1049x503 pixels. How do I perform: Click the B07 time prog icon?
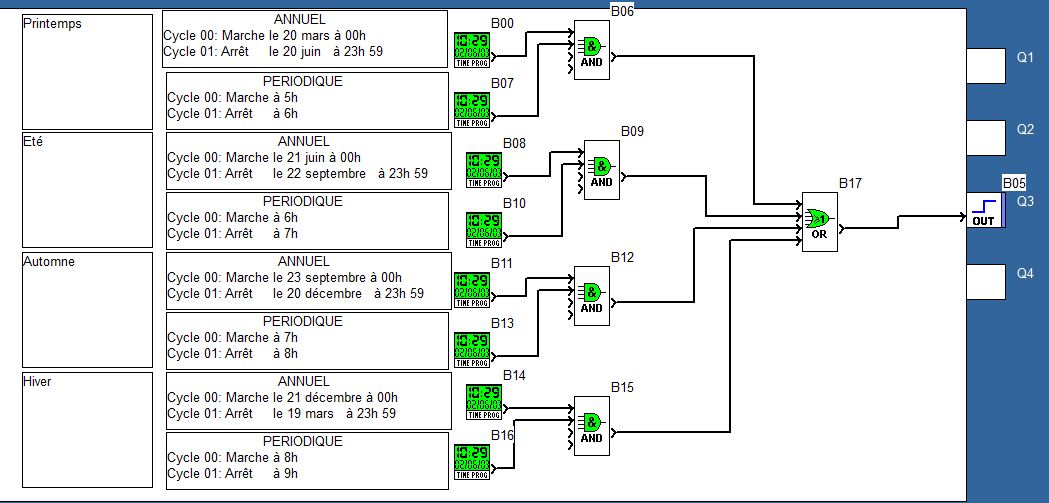coord(472,109)
